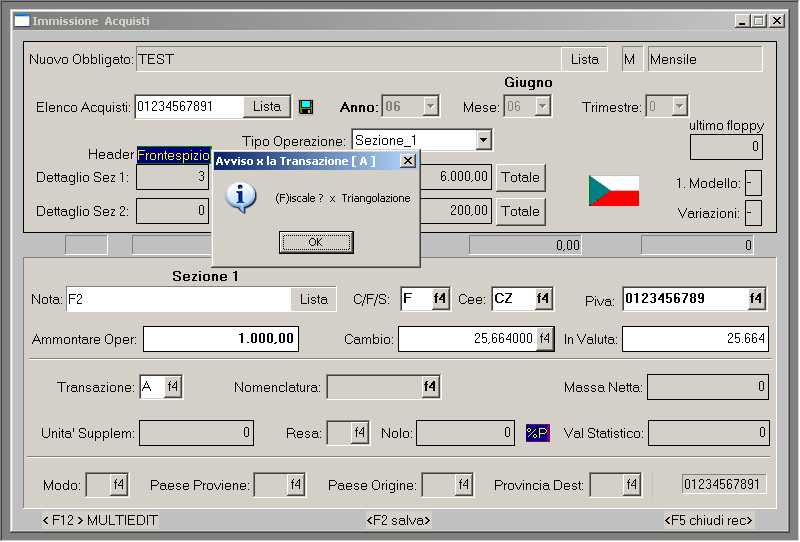
Task: Click the Elenco Acquisti number field
Action: point(190,106)
